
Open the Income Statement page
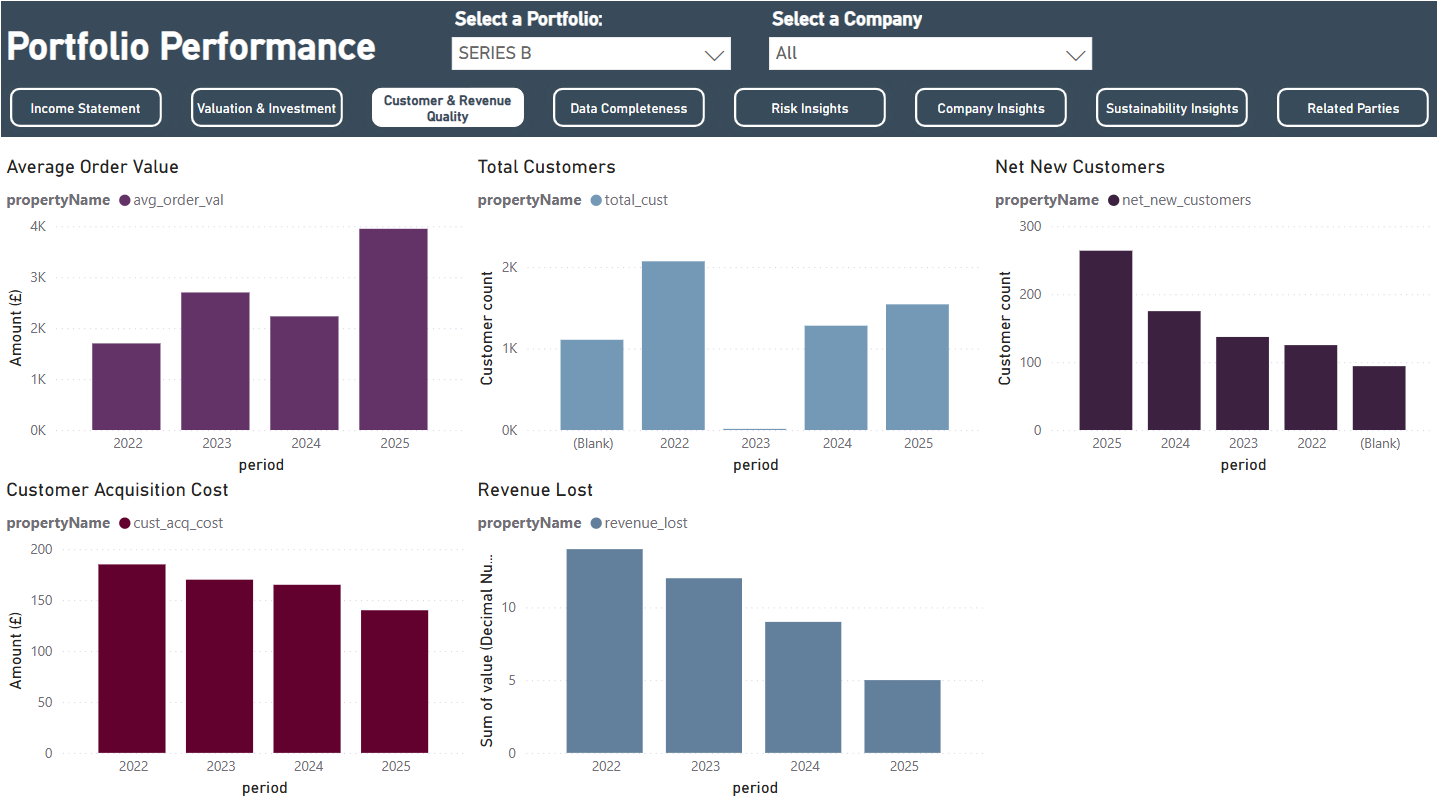(x=86, y=108)
